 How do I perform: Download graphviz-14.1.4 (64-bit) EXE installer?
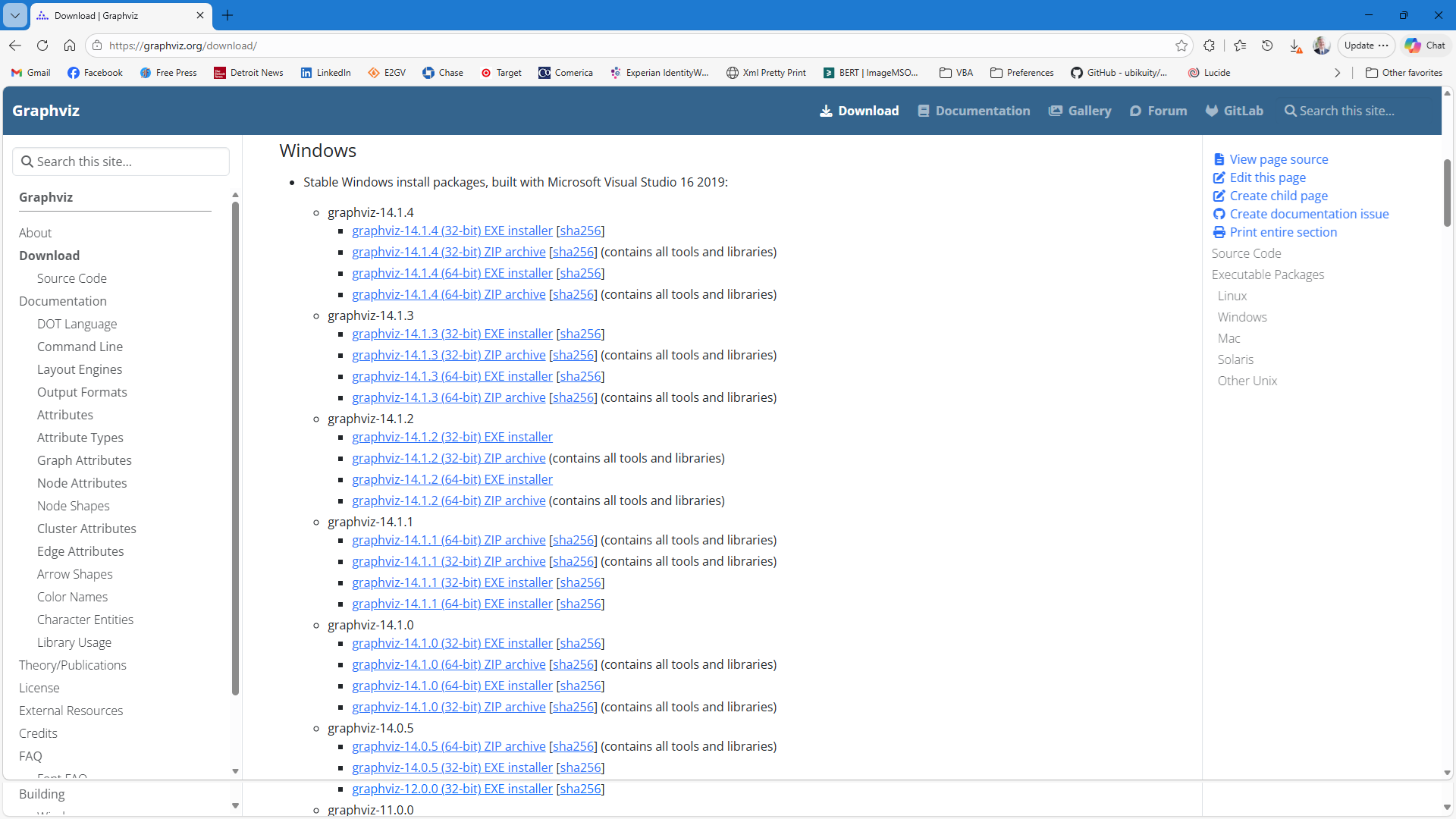452,273
